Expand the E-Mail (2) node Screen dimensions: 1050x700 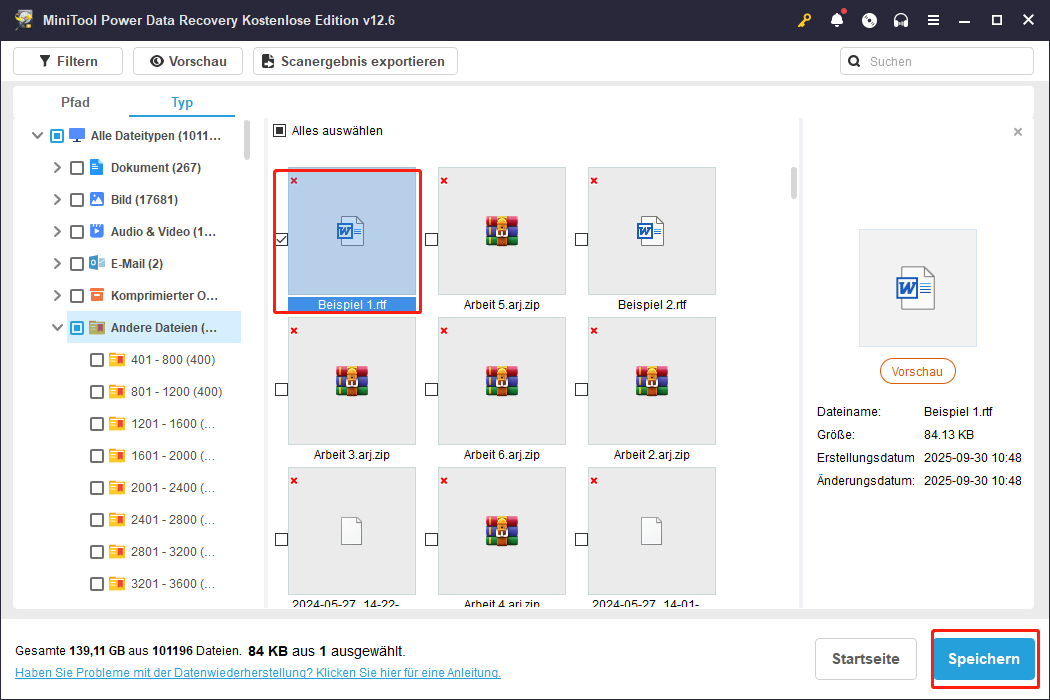point(57,263)
